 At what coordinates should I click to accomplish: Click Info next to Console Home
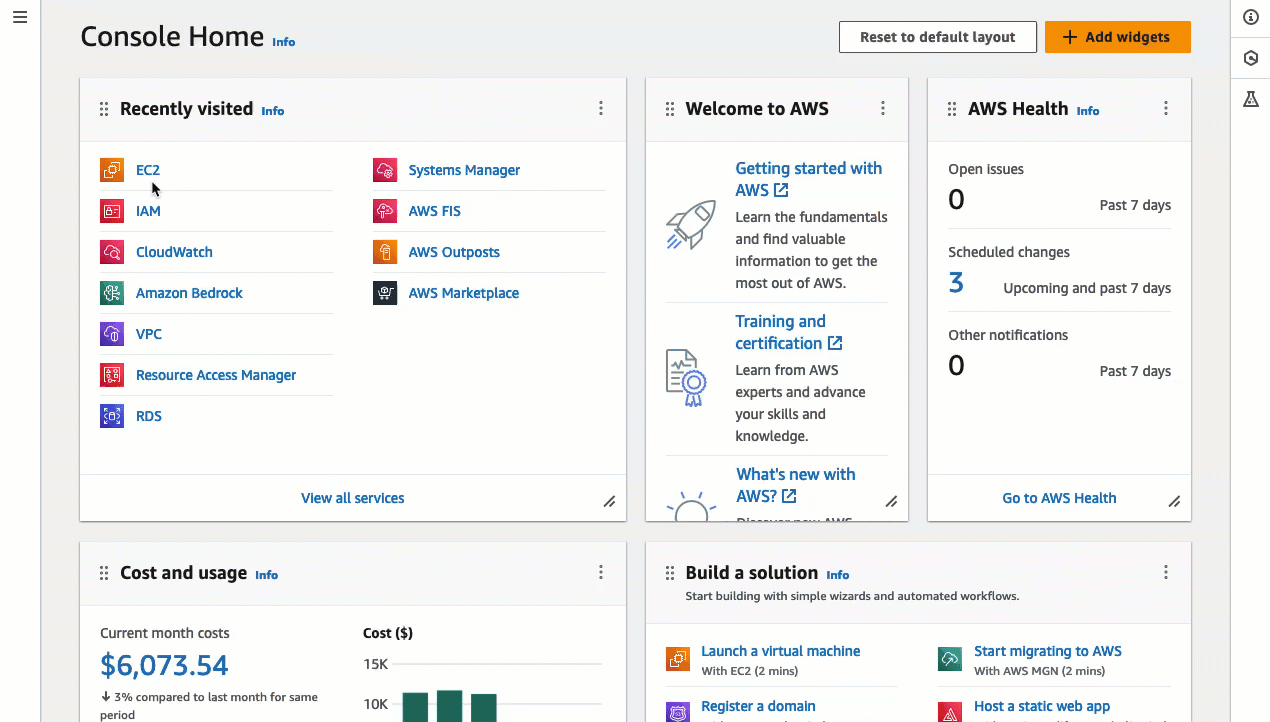(283, 42)
